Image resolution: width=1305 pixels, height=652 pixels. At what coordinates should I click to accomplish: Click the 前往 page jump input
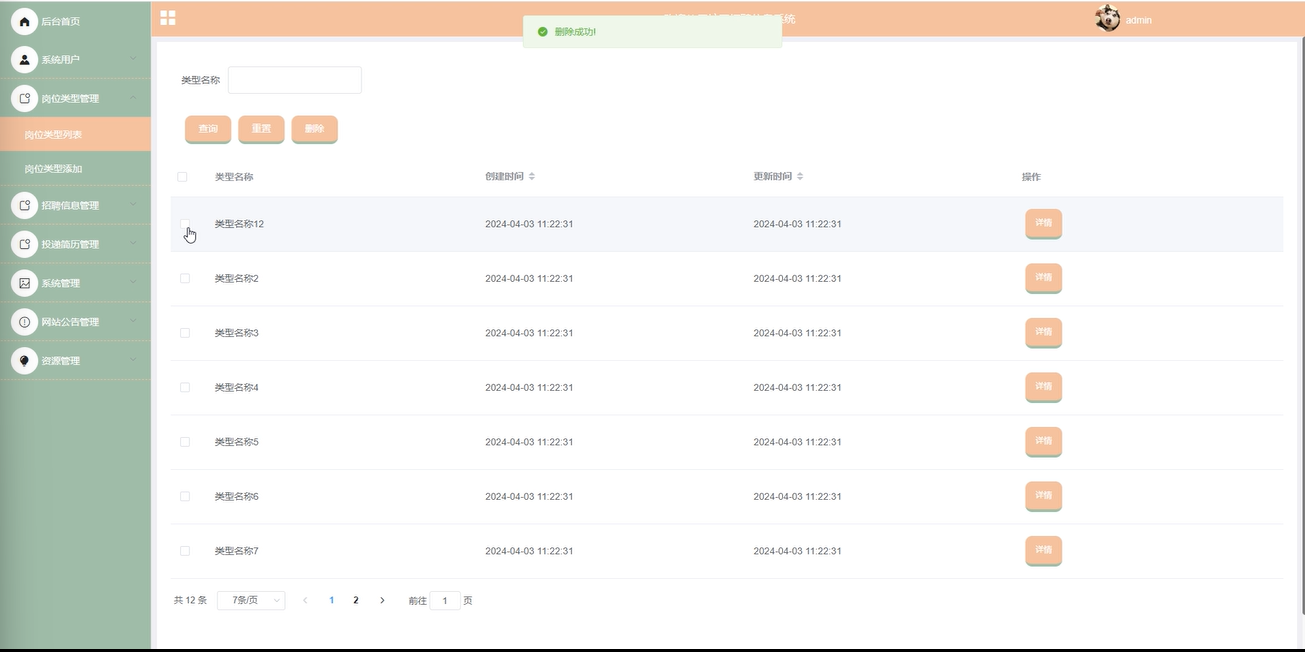tap(445, 601)
